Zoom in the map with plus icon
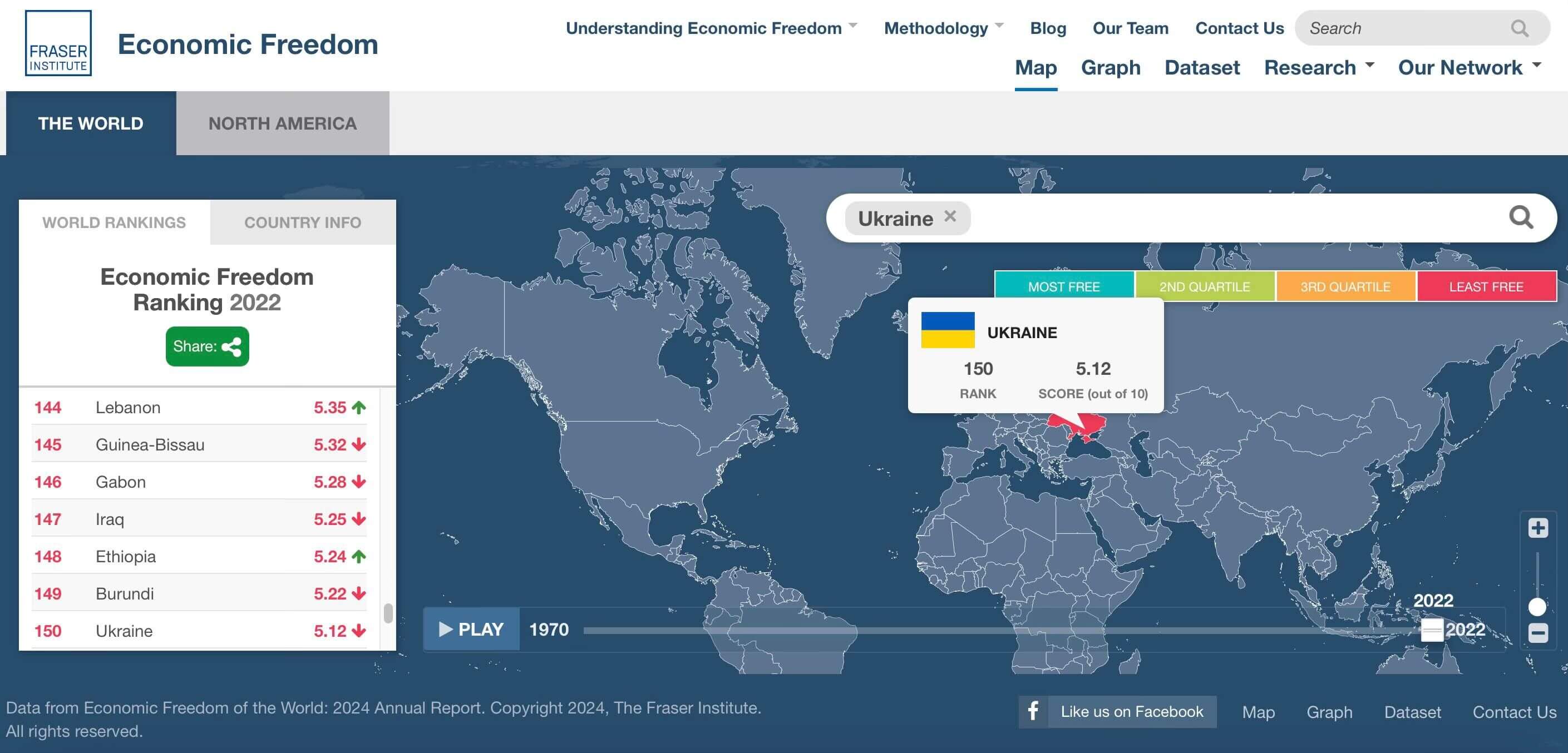This screenshot has width=1568, height=753. [1537, 527]
